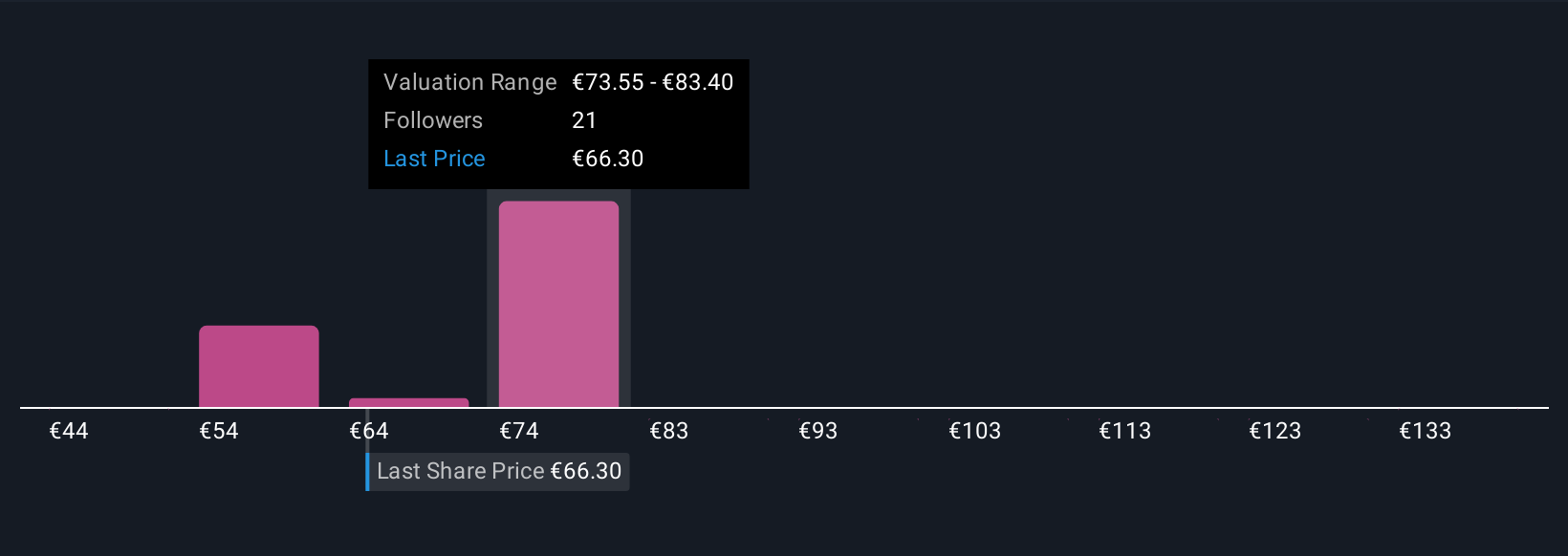Click the followers count 21 in tooltip
The image size is (1568, 556).
[584, 120]
